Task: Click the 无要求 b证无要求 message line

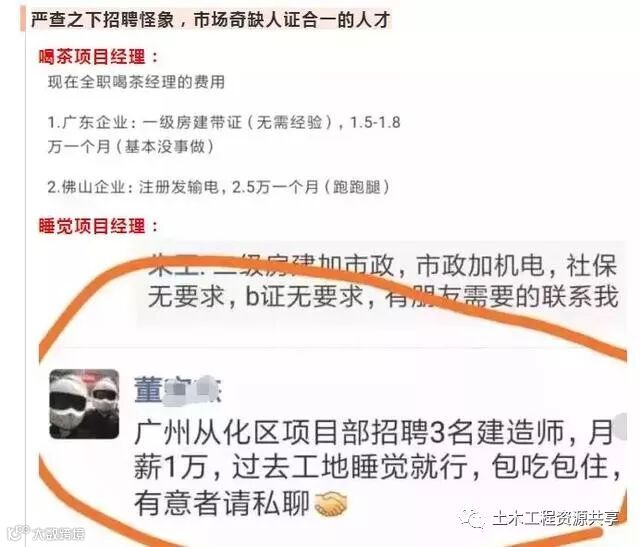Action: 383,296
